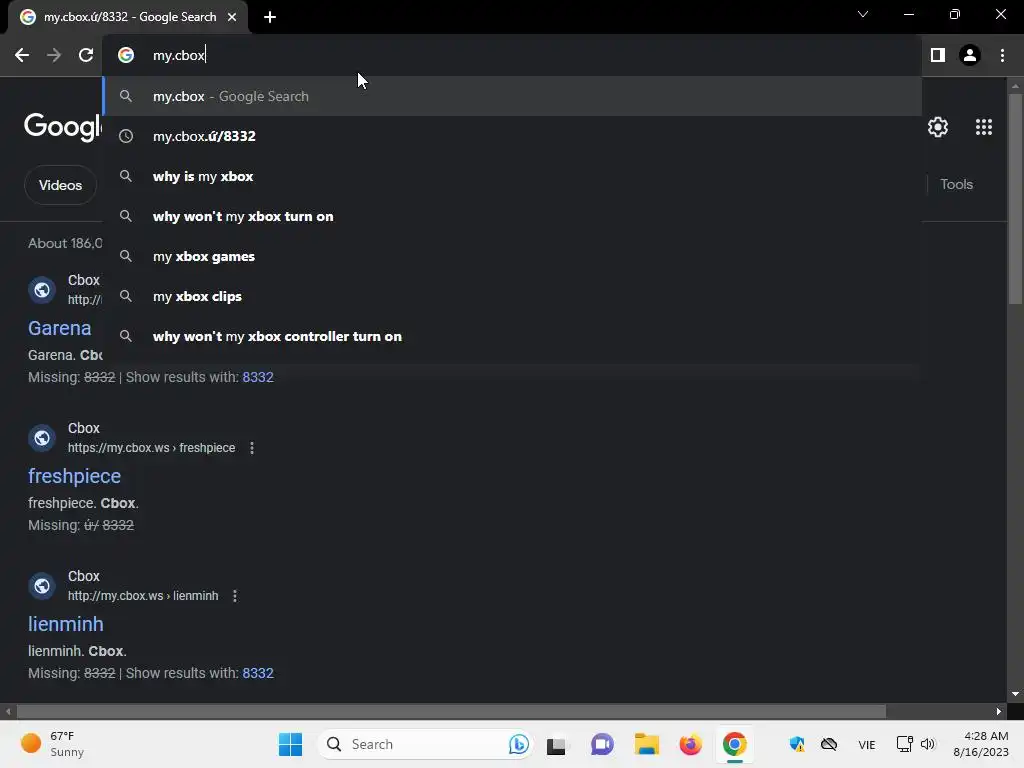Select the my.cbox Google Search tab

click(x=128, y=17)
